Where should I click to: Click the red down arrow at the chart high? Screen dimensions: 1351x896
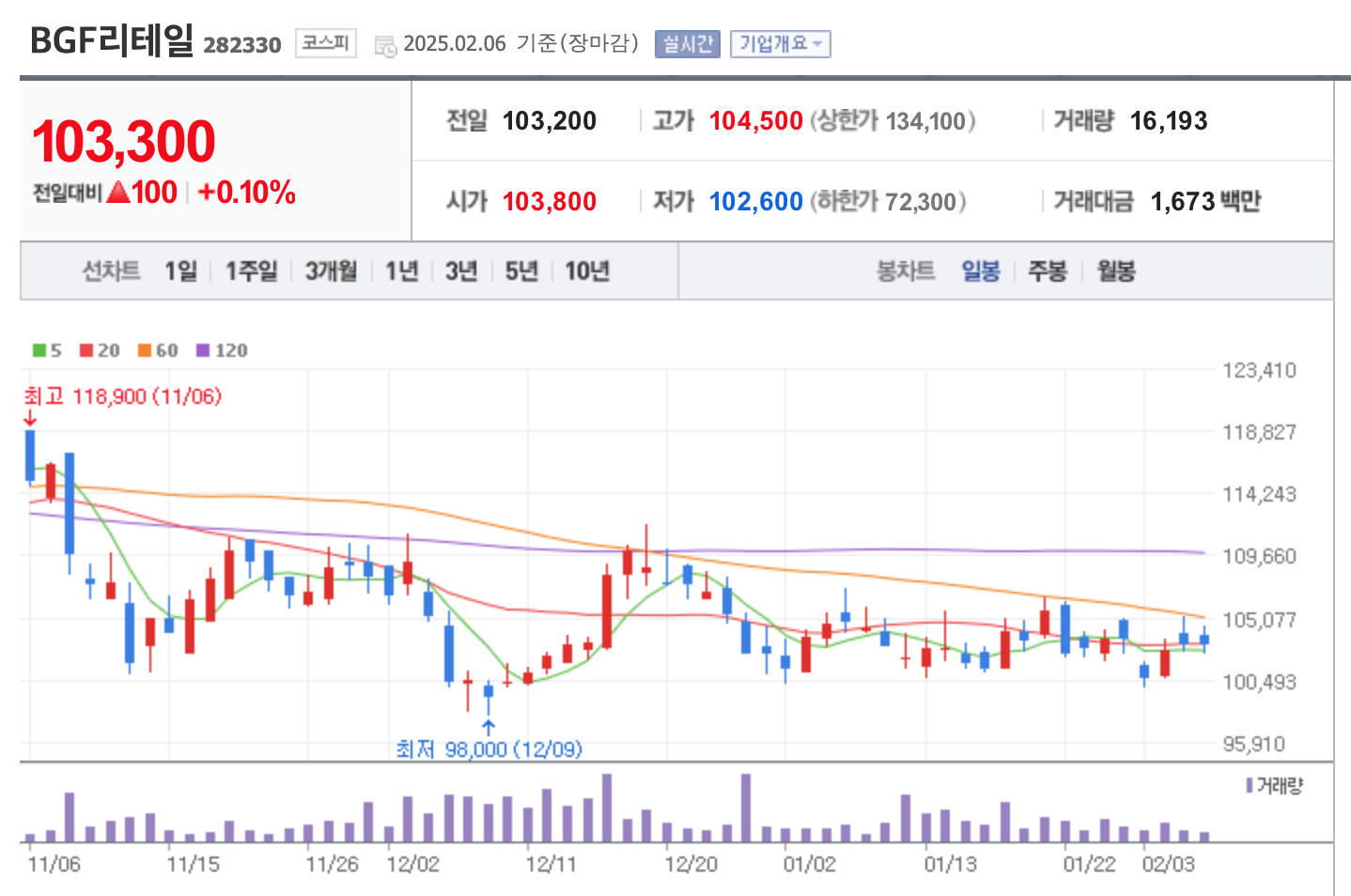pyautogui.click(x=30, y=419)
